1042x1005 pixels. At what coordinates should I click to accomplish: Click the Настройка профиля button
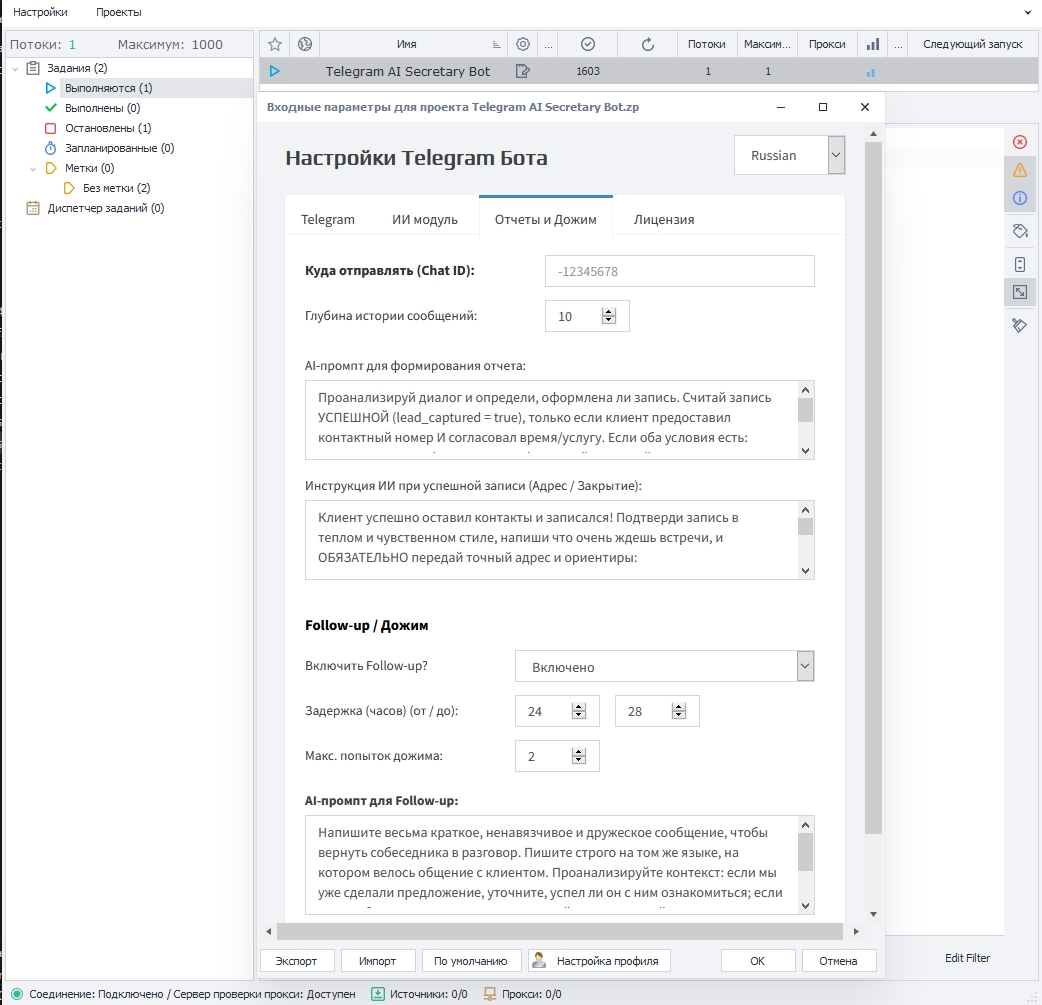pos(599,960)
